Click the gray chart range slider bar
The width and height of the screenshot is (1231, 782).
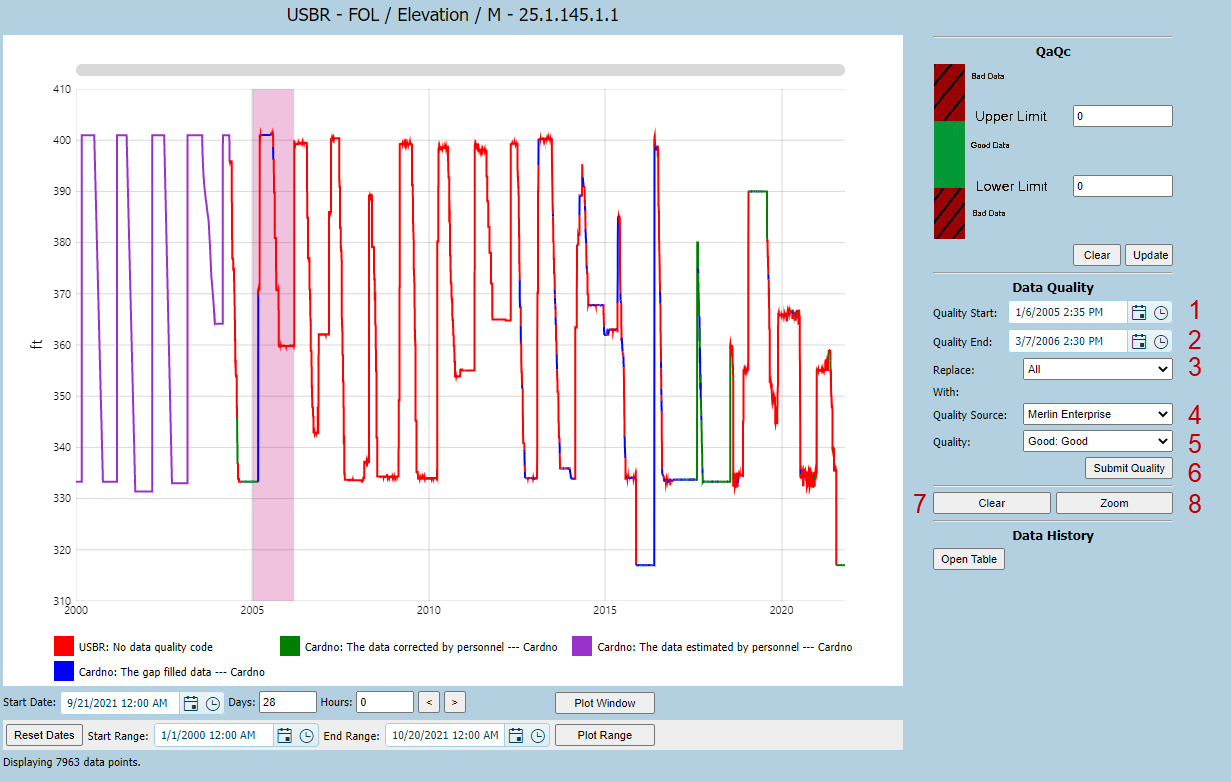click(460, 70)
